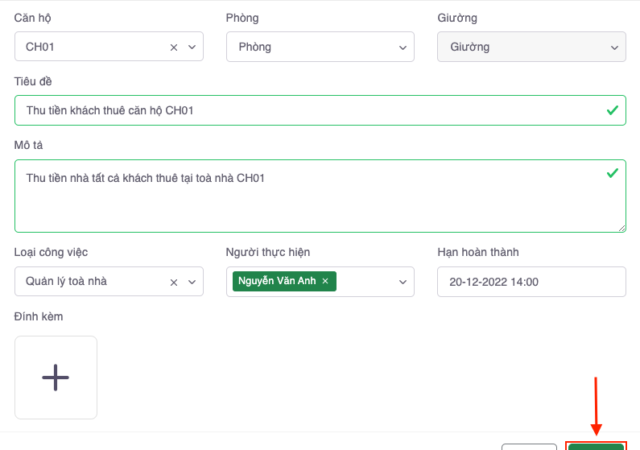Click the white cancel button at bottom
Viewport: 640px width, 450px height.
click(528, 446)
